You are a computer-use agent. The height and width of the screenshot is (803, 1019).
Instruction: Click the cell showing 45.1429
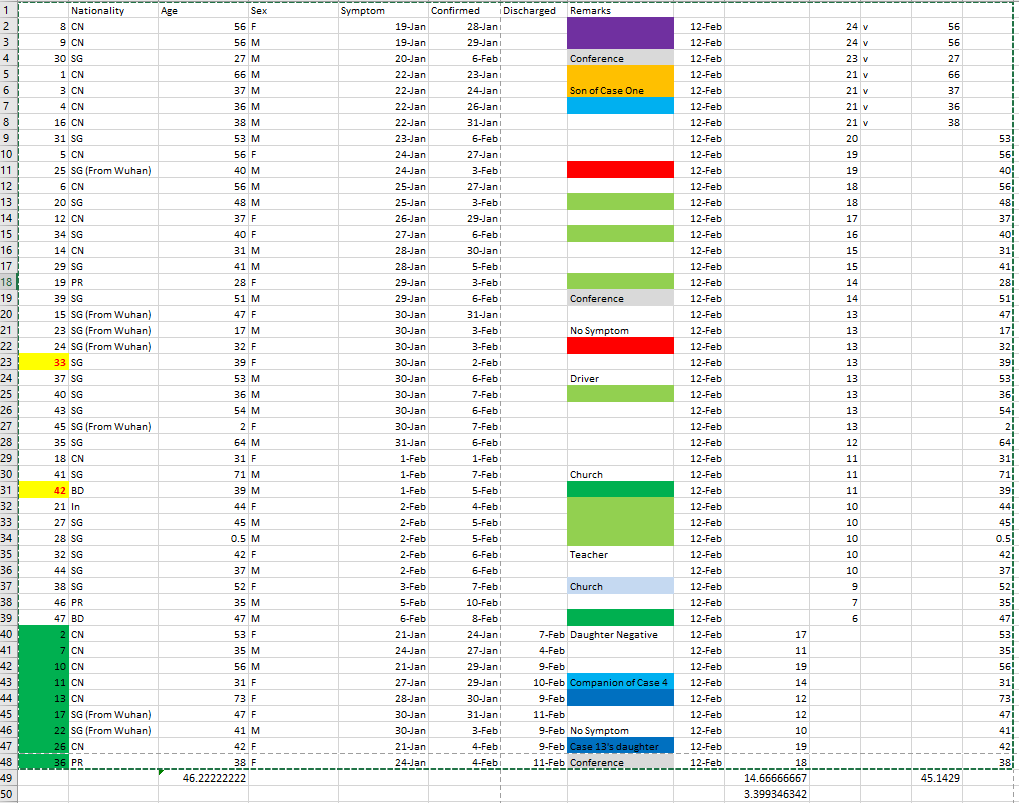pyautogui.click(x=935, y=778)
